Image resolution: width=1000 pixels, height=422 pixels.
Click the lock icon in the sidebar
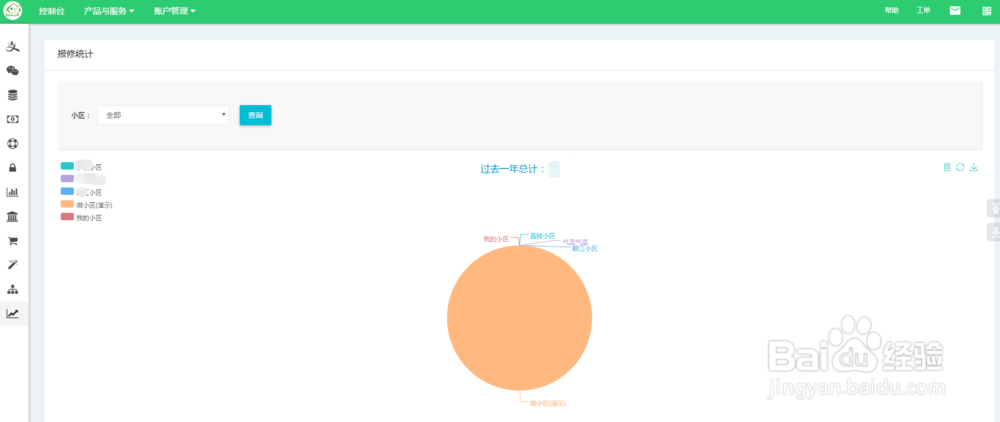12,168
